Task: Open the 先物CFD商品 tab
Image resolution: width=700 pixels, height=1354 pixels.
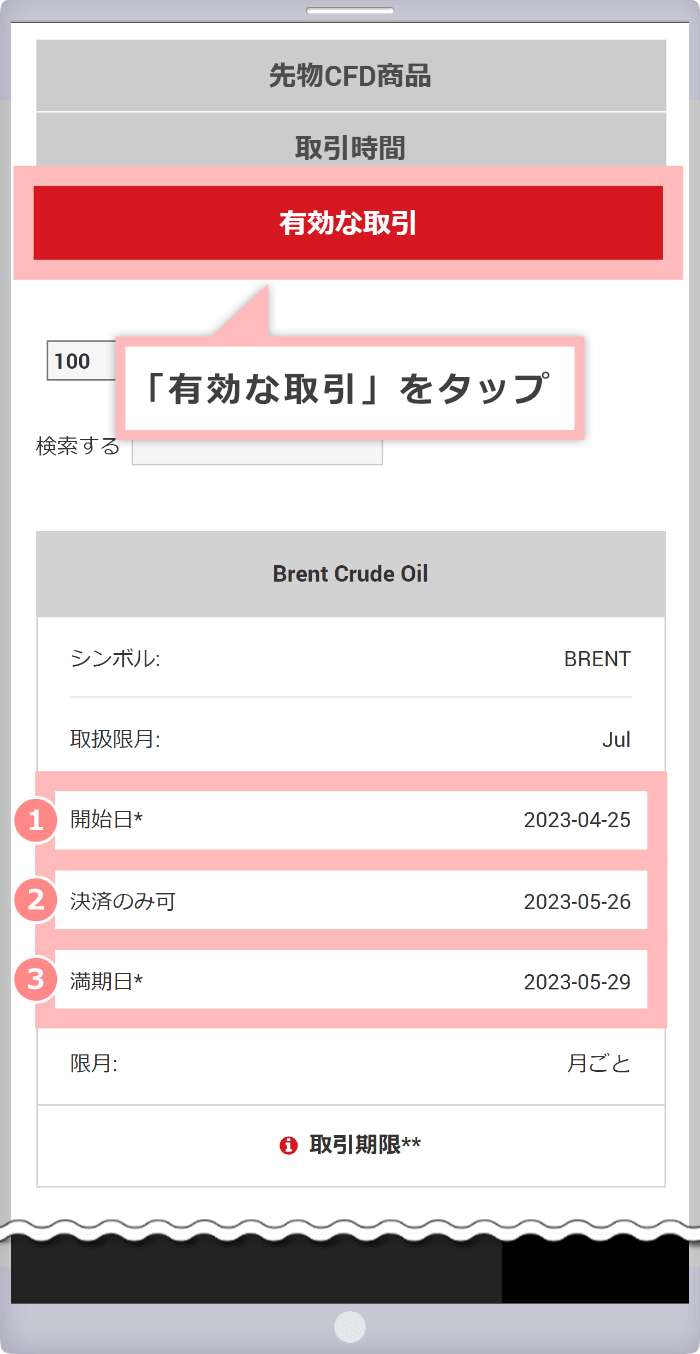Action: tap(350, 76)
